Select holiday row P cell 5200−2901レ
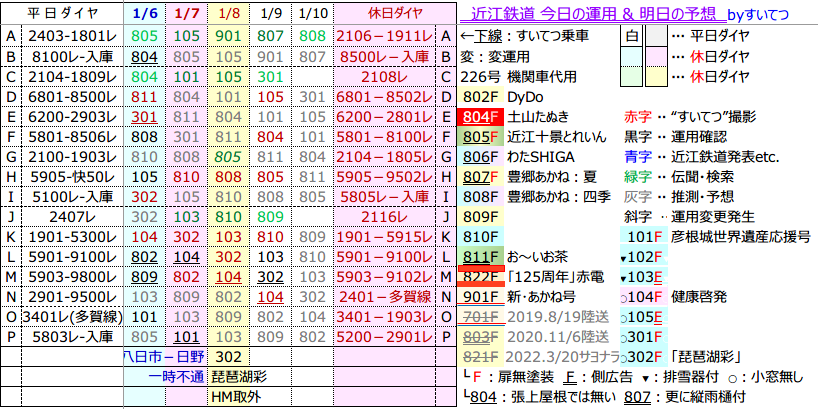The height and width of the screenshot is (409, 818). pos(384,338)
